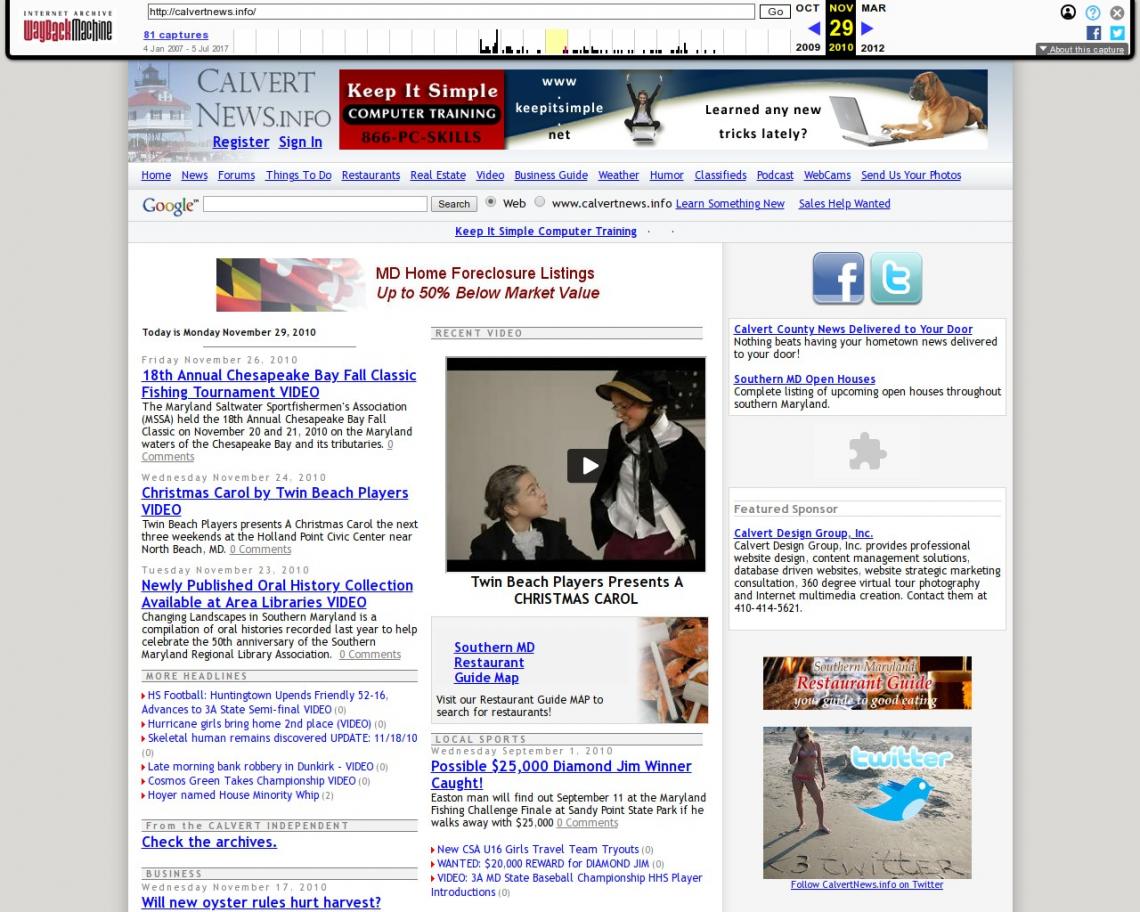Screen dimensions: 1140x912
Task: Open Southern Maryland Restaurant Guide banner
Action: click(867, 683)
